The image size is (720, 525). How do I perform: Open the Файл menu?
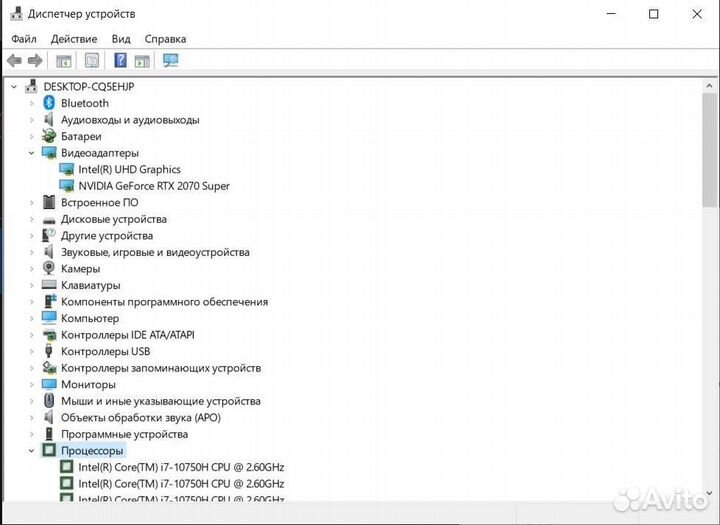[24, 39]
